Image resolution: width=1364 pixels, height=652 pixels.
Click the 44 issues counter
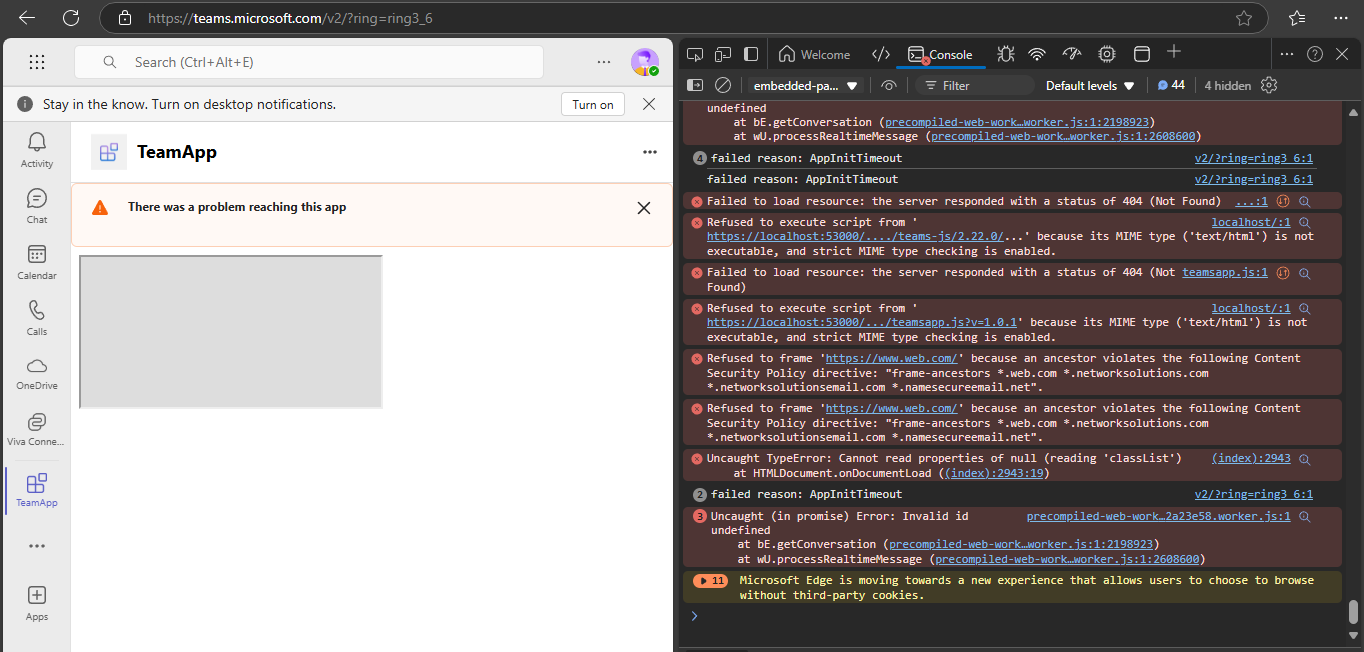(x=1171, y=85)
